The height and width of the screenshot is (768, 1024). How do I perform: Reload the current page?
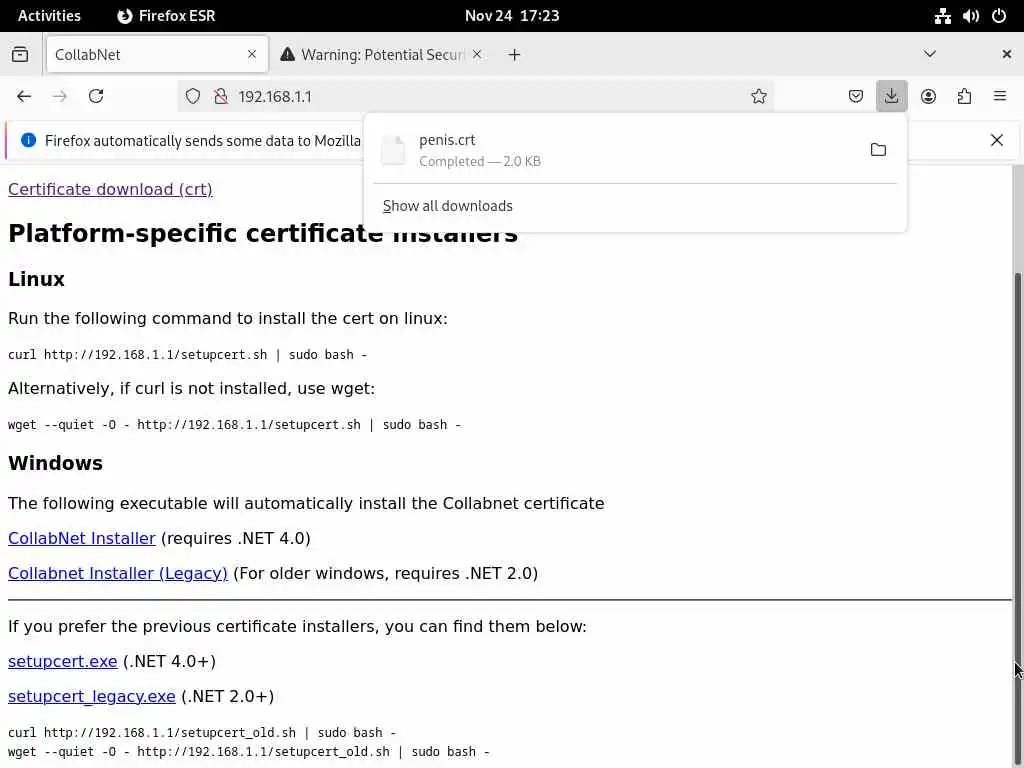coord(96,96)
